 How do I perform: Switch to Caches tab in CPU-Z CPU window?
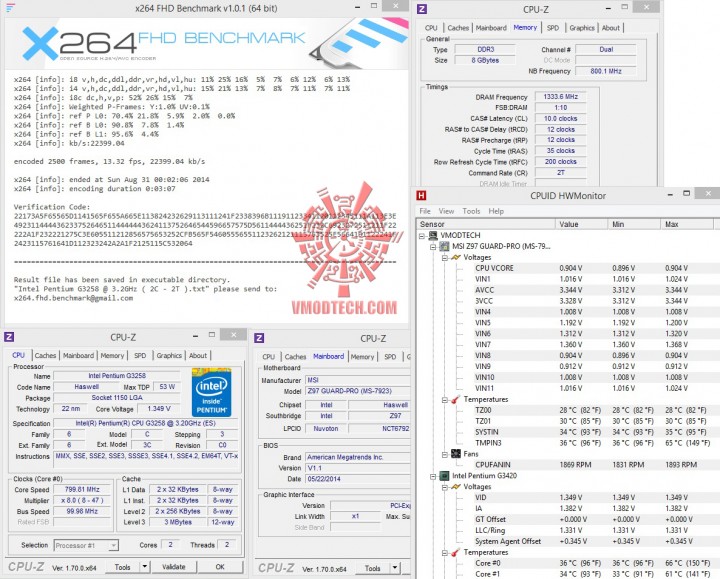coord(45,355)
